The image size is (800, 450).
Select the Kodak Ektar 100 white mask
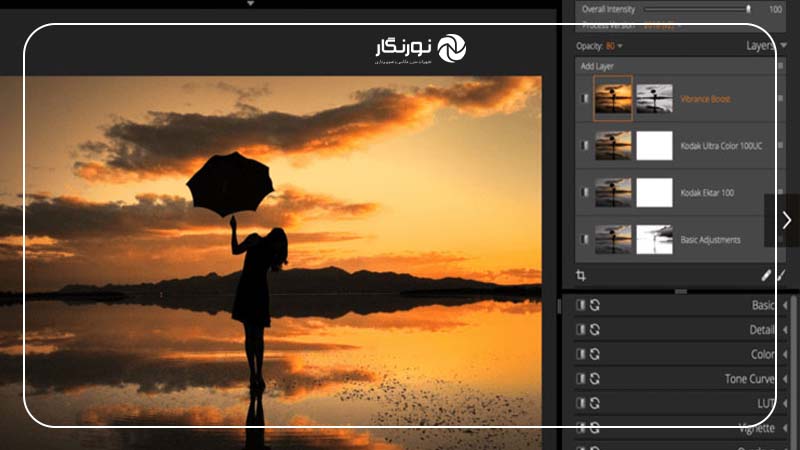pyautogui.click(x=655, y=192)
